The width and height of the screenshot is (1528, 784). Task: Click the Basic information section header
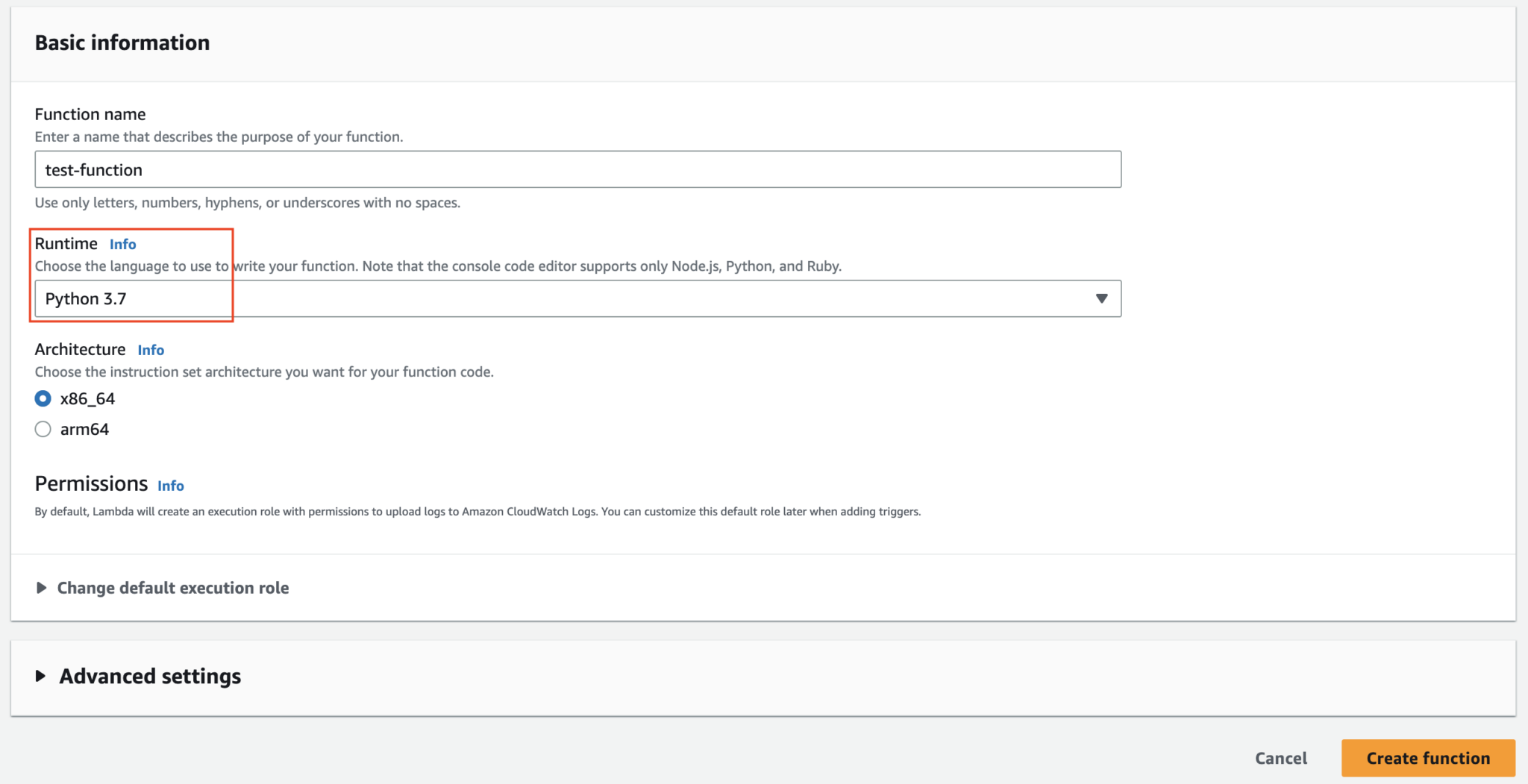coord(122,43)
